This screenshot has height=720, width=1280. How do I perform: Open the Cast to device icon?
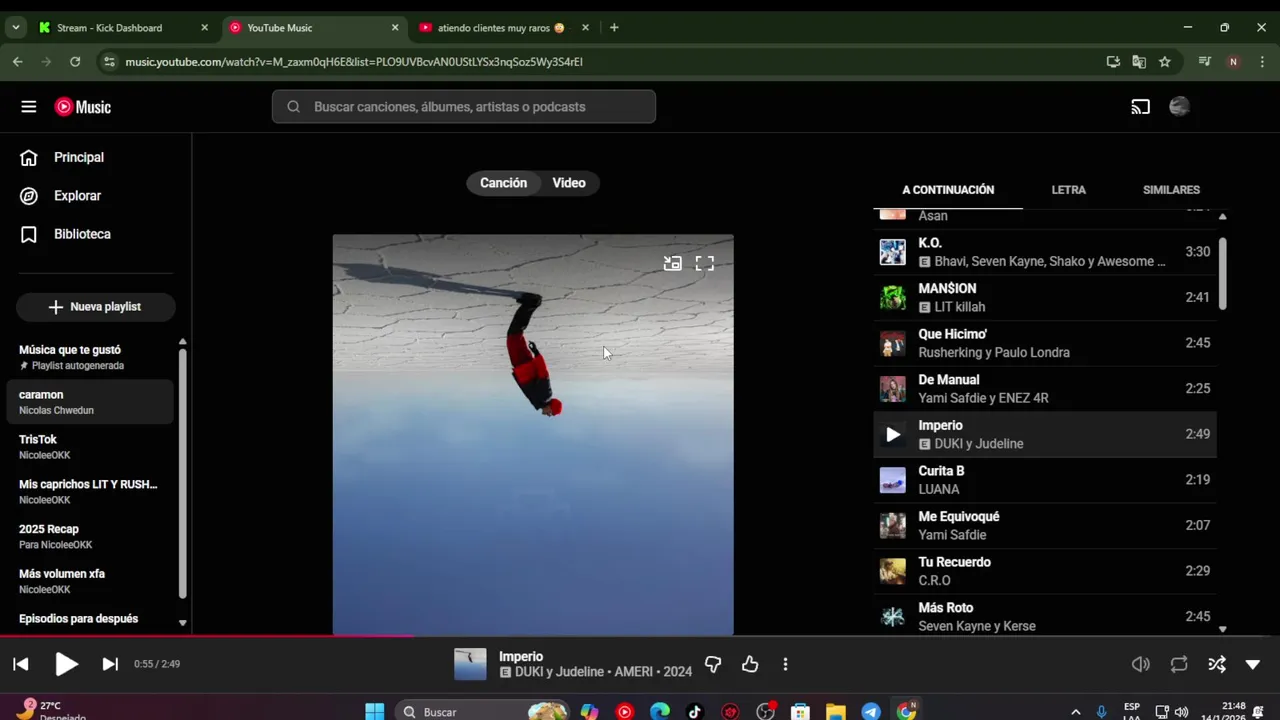(1141, 107)
